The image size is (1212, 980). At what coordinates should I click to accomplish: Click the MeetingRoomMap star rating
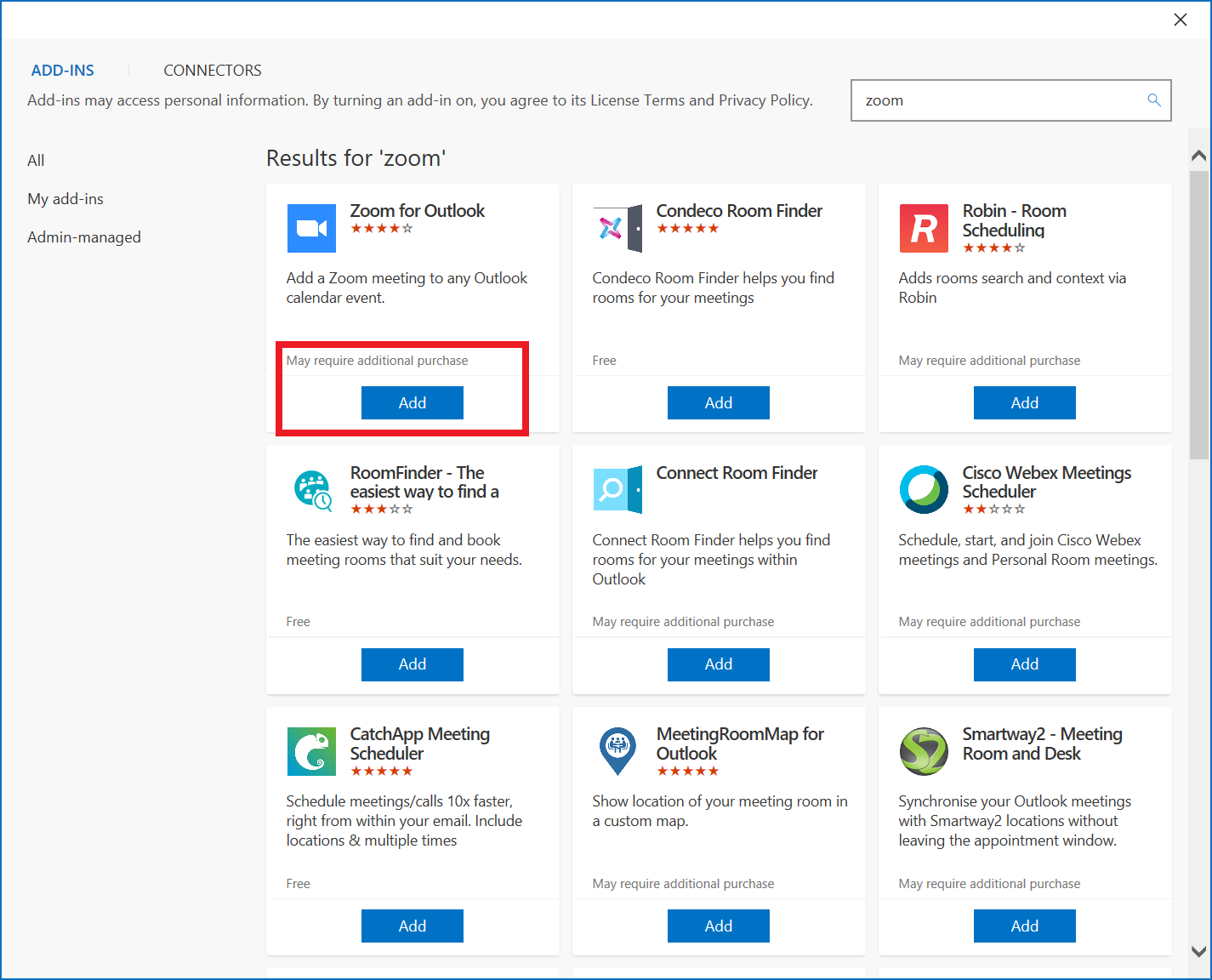(688, 771)
